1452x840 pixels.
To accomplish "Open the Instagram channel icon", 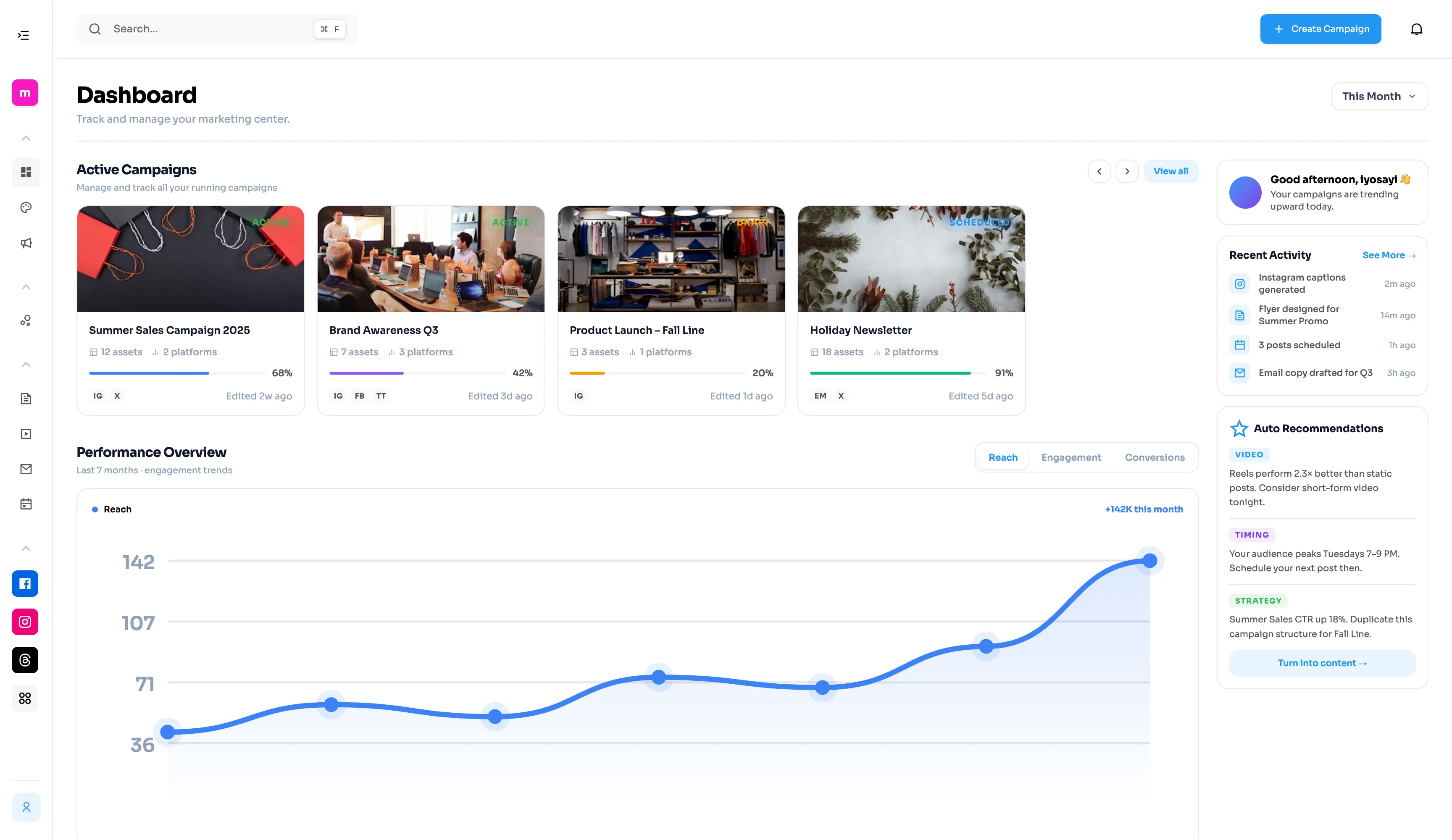I will click(25, 622).
